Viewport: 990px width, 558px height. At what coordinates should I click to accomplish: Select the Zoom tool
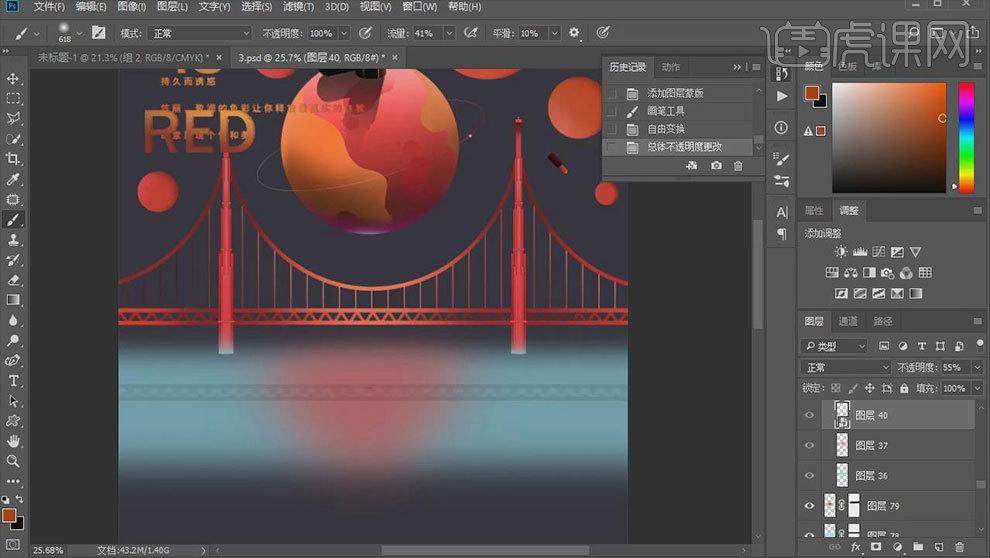[x=13, y=461]
